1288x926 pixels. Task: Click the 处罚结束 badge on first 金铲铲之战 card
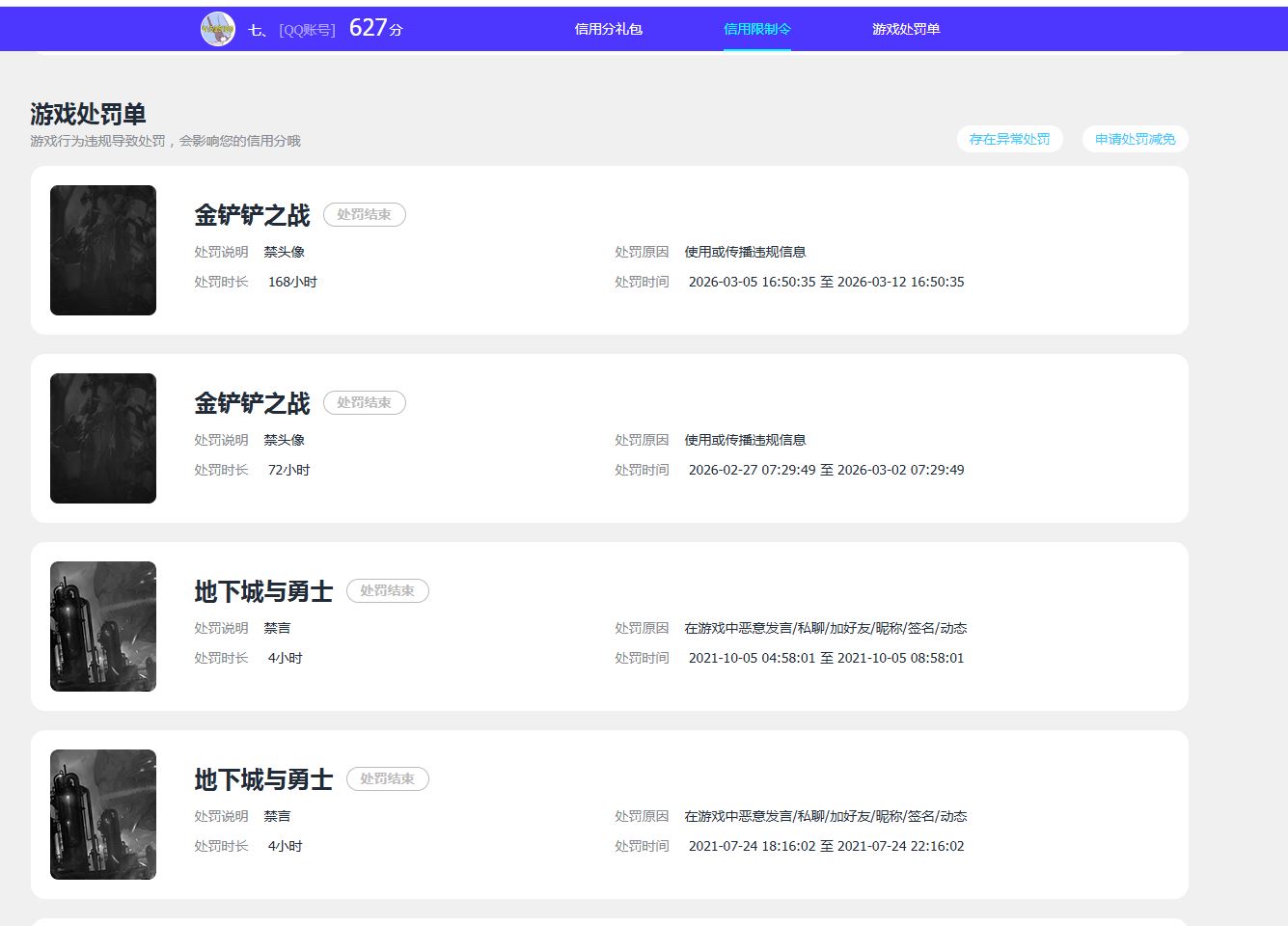pos(364,214)
